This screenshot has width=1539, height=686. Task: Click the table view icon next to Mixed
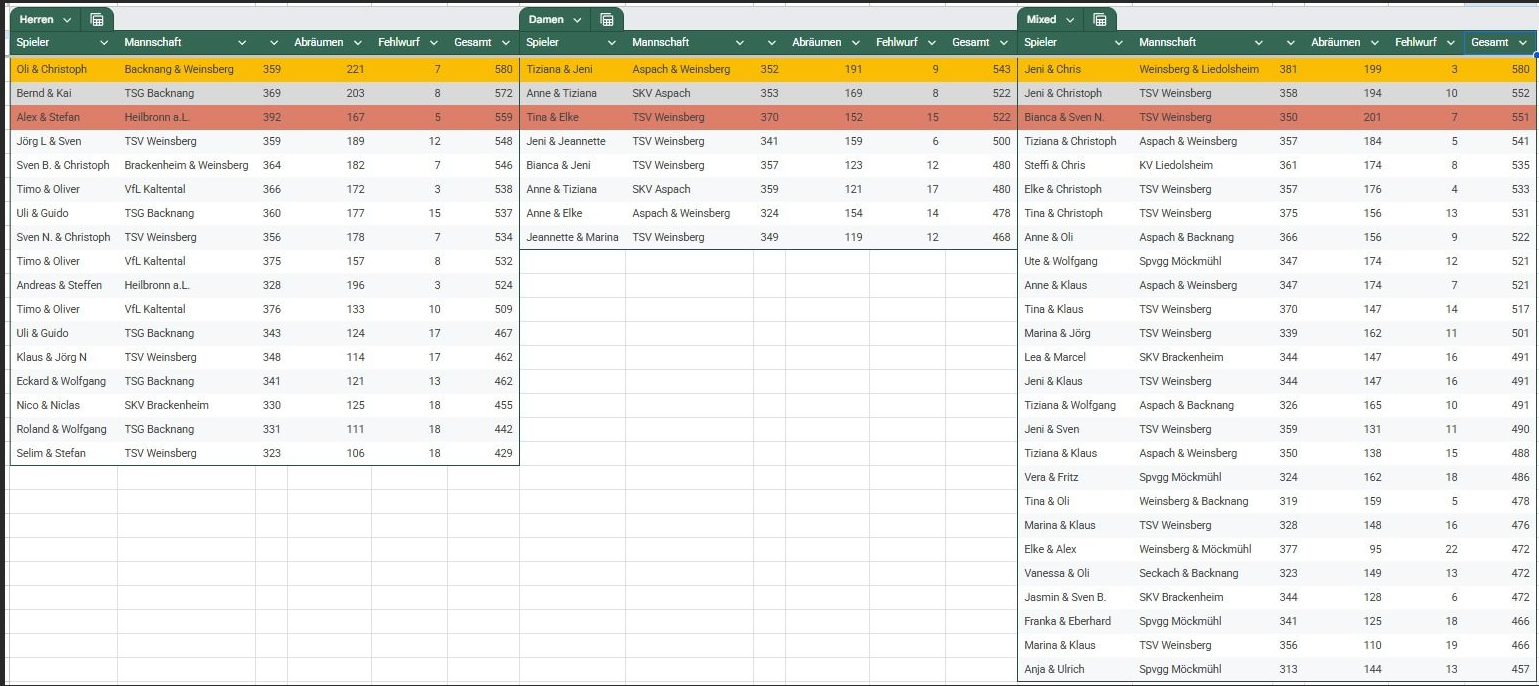[x=1099, y=20]
